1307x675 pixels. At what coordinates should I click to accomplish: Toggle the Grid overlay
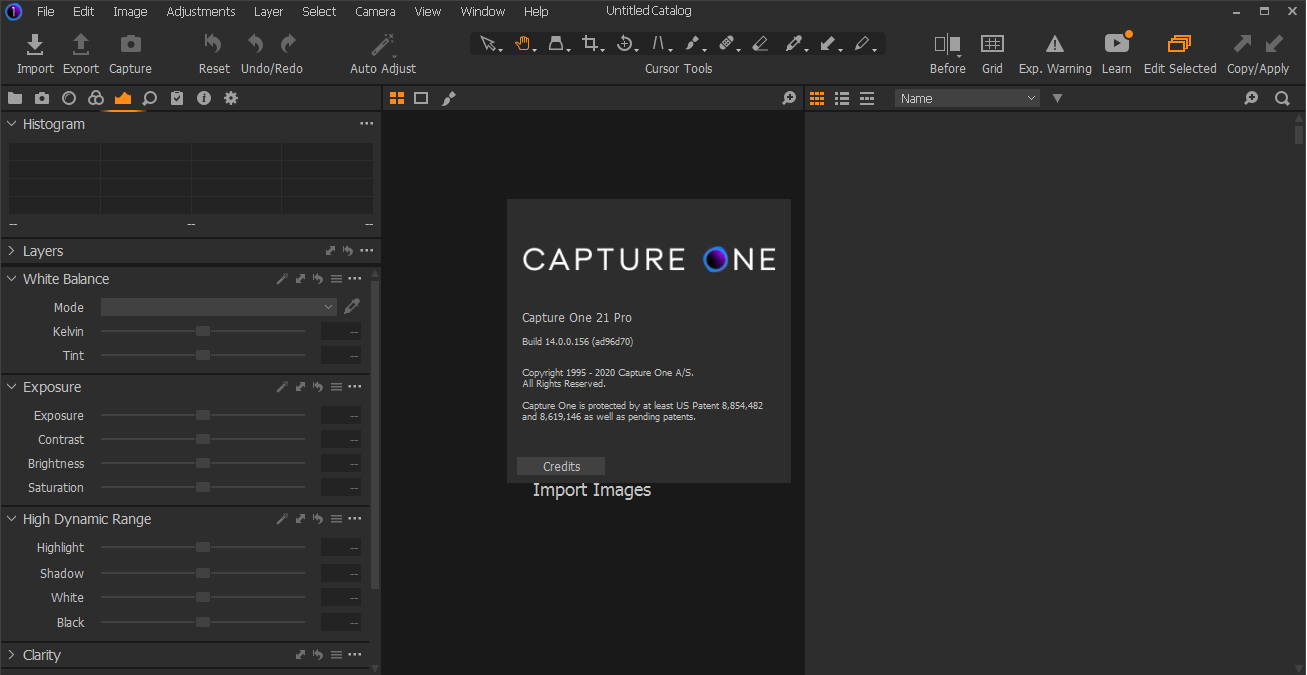click(992, 44)
